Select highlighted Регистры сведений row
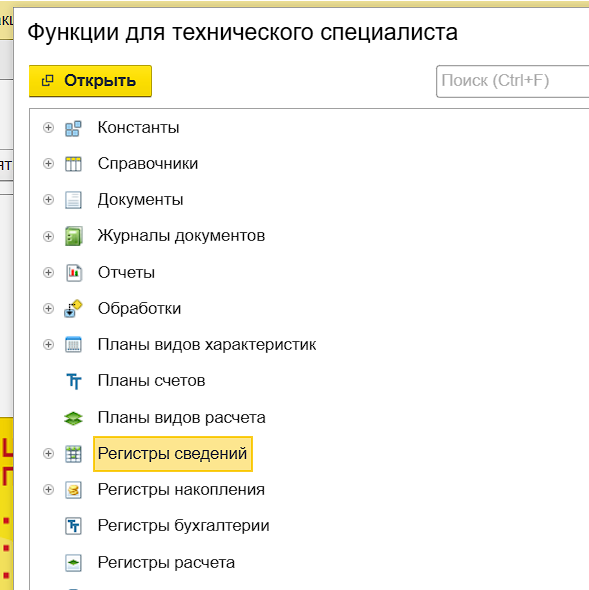Image resolution: width=589 pixels, height=590 pixels. pyautogui.click(x=173, y=453)
